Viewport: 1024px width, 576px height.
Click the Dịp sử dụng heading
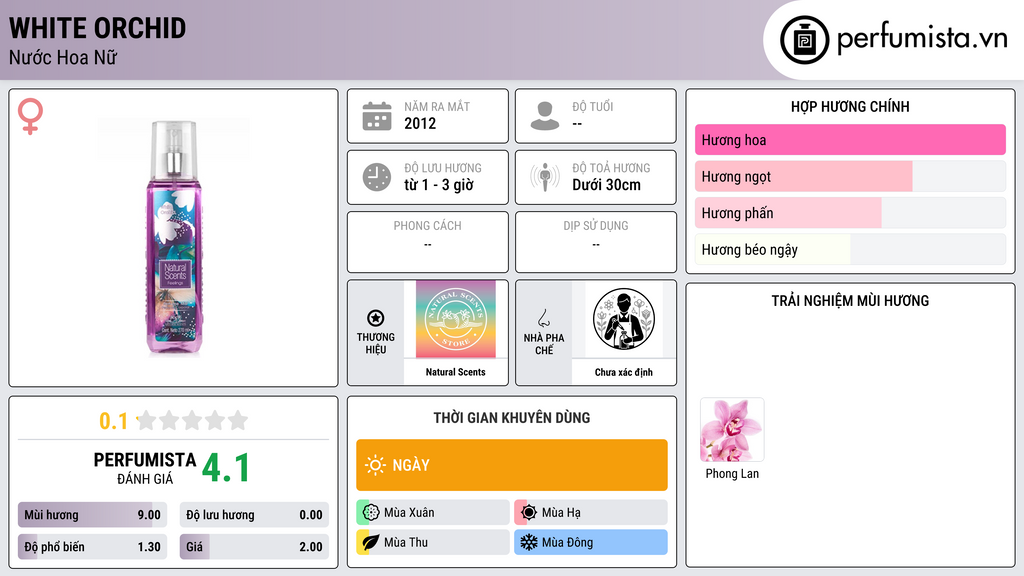tap(596, 225)
